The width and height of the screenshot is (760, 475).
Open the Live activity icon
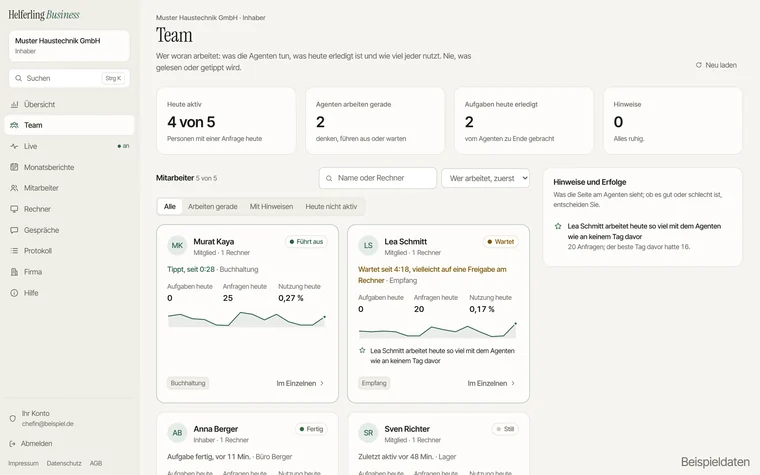[x=15, y=146]
